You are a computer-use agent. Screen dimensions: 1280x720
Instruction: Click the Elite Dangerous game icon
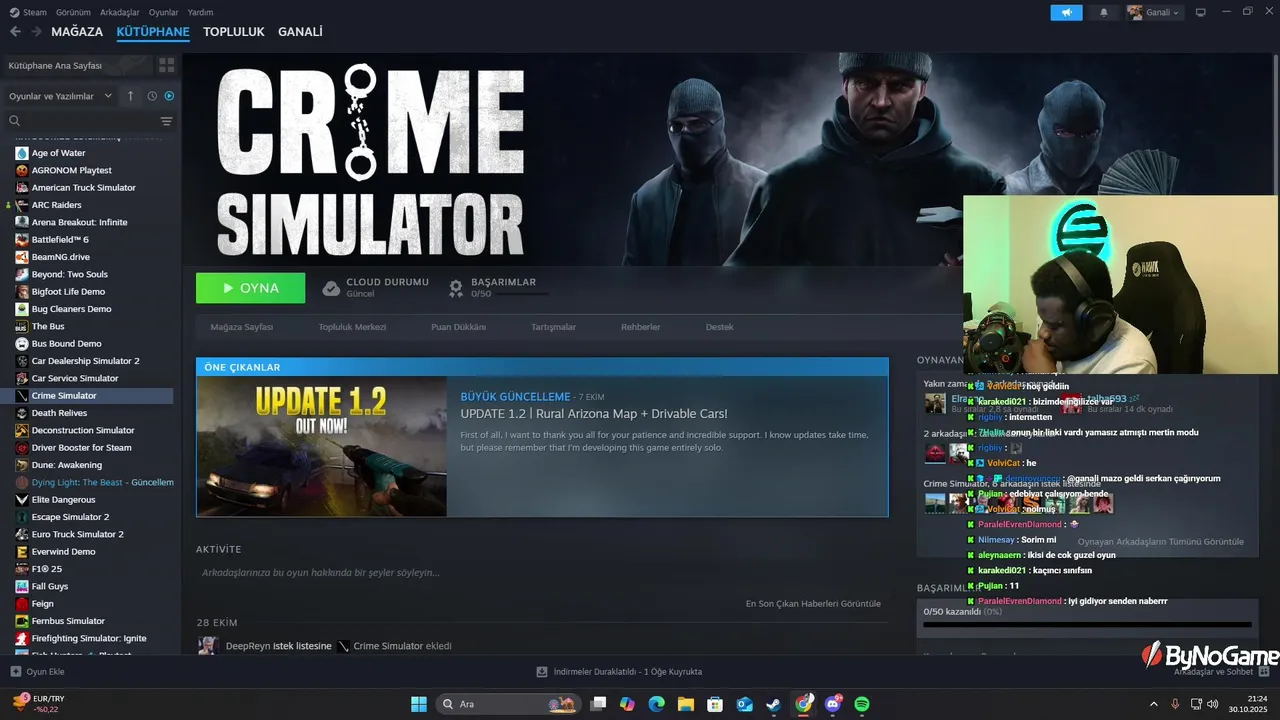[x=22, y=500]
